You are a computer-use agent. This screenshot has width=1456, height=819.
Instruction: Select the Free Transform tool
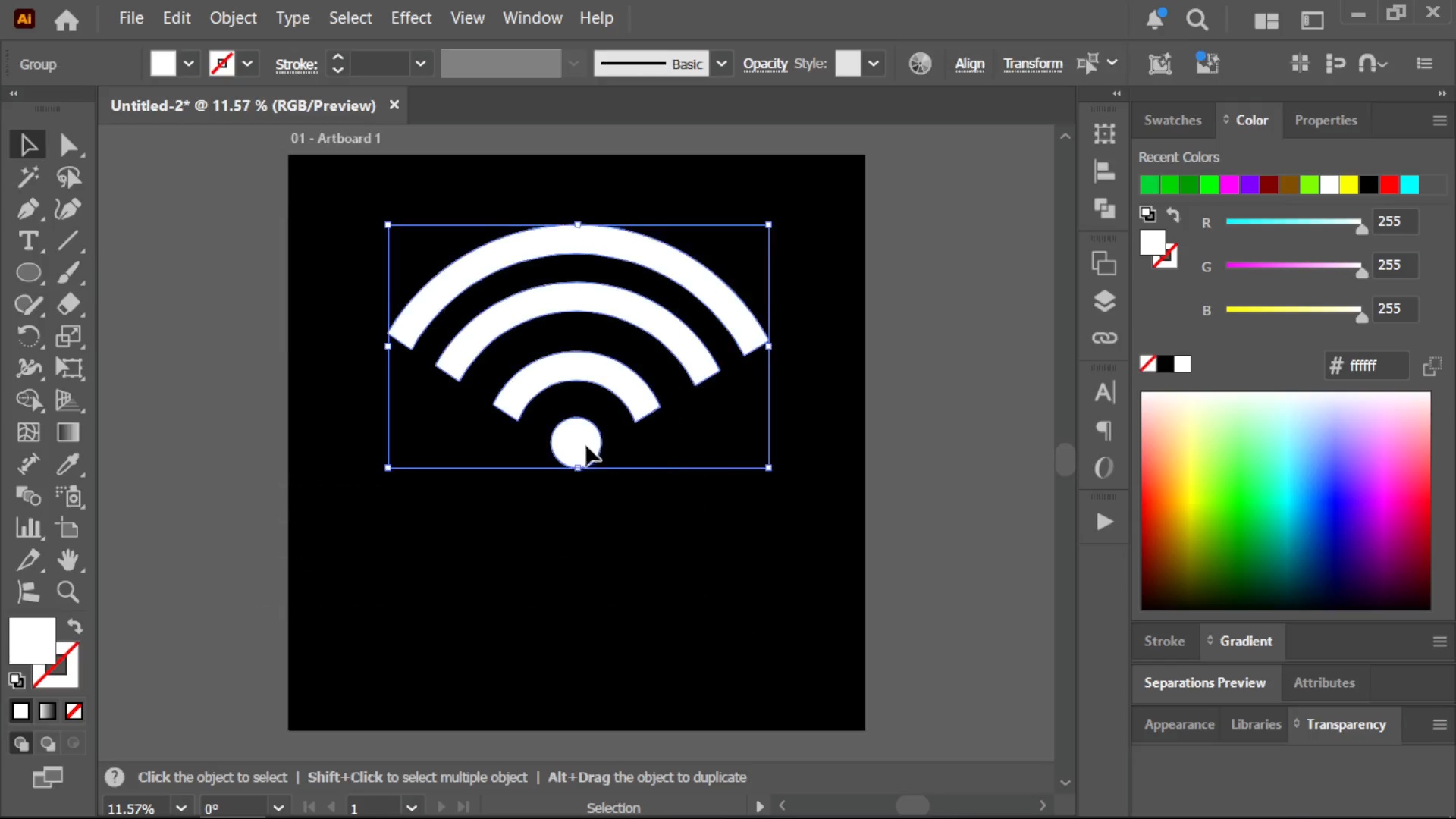(68, 369)
